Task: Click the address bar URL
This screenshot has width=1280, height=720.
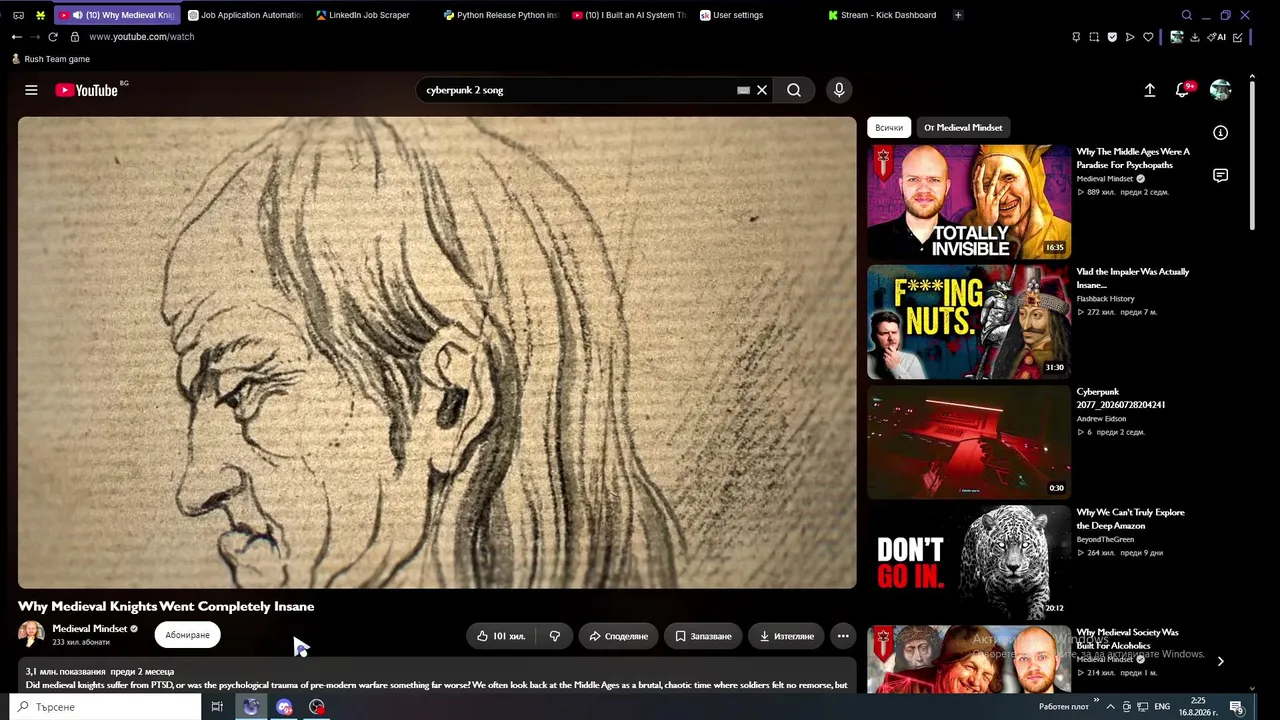Action: tap(141, 37)
